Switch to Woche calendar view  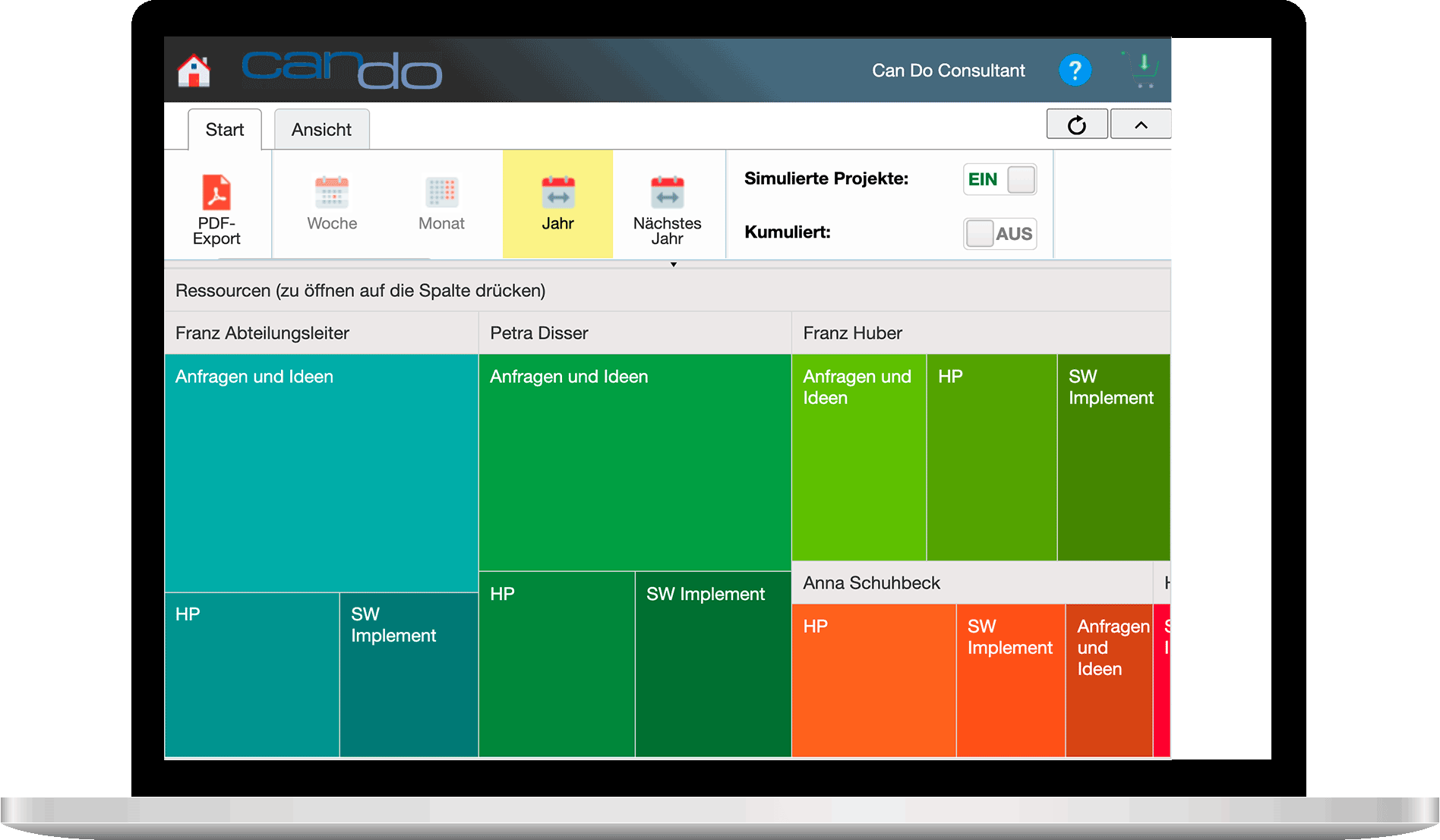pos(332,204)
